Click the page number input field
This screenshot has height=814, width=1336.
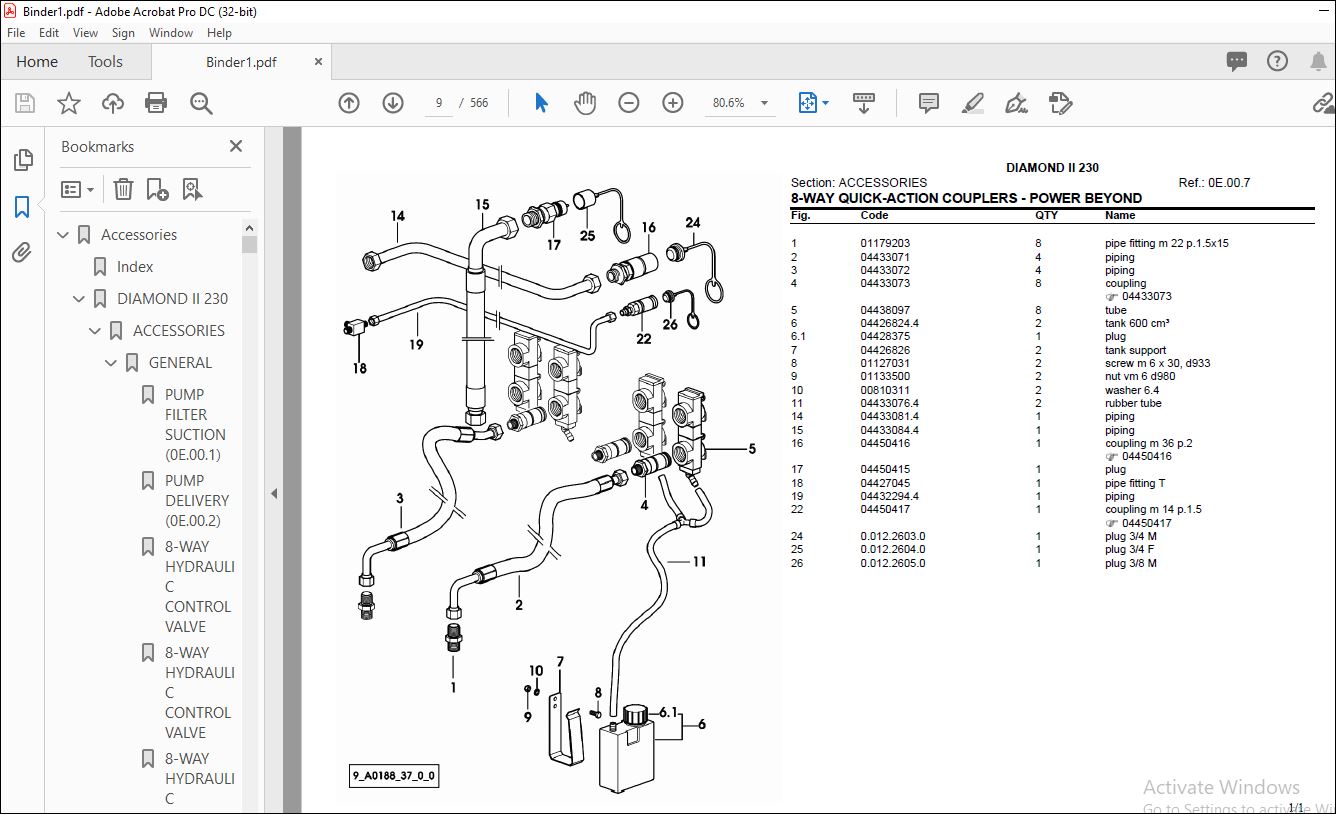tap(439, 103)
